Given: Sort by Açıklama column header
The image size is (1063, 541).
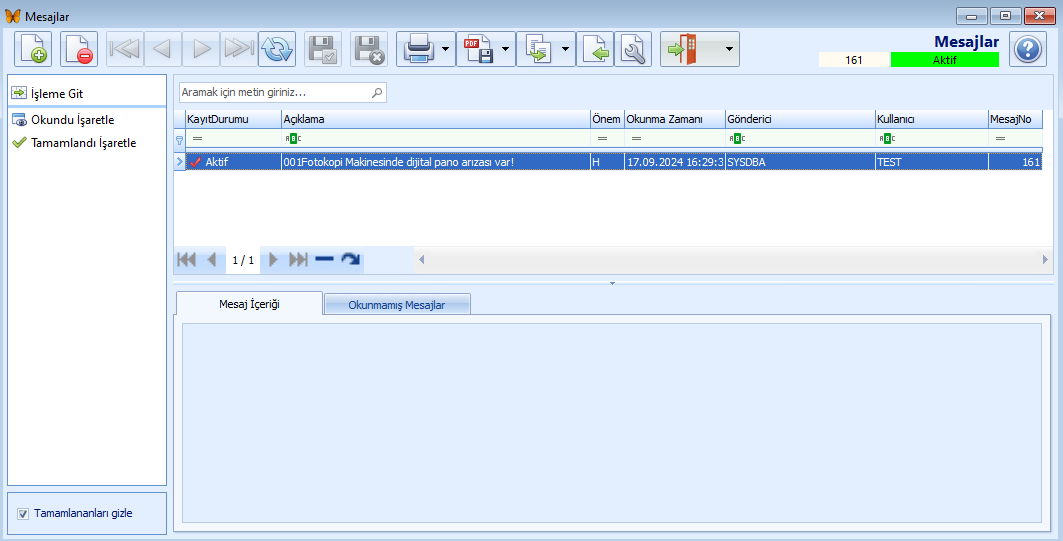Looking at the screenshot, I should point(436,119).
